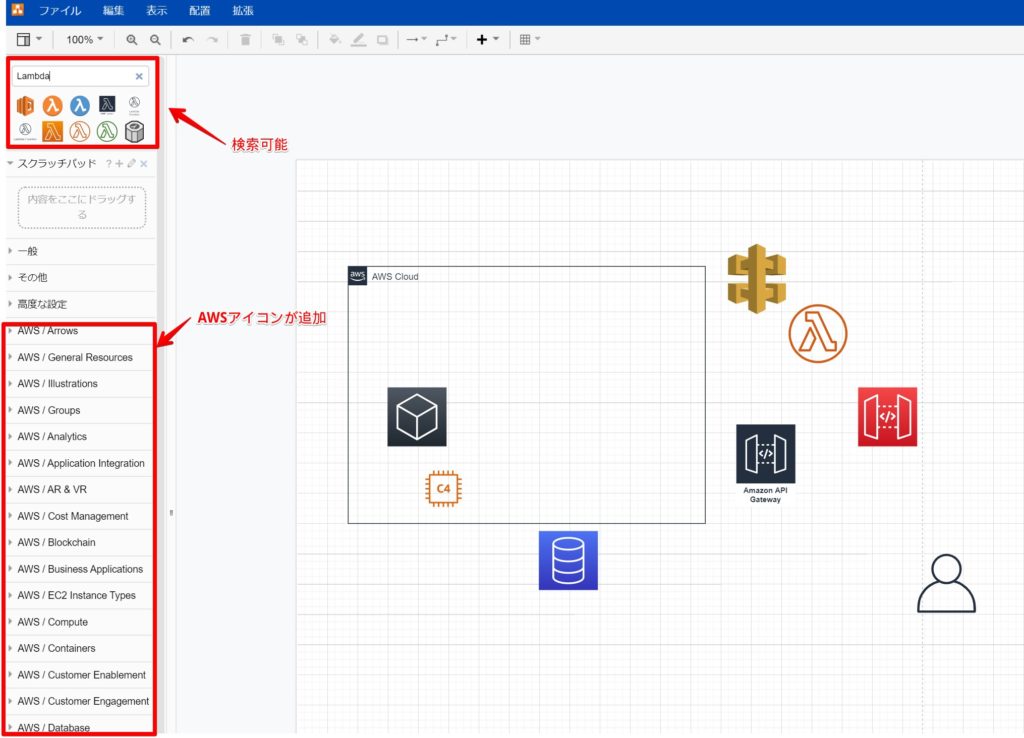Select the blue circle Lambda icon
This screenshot has width=1024, height=738.
(x=80, y=105)
